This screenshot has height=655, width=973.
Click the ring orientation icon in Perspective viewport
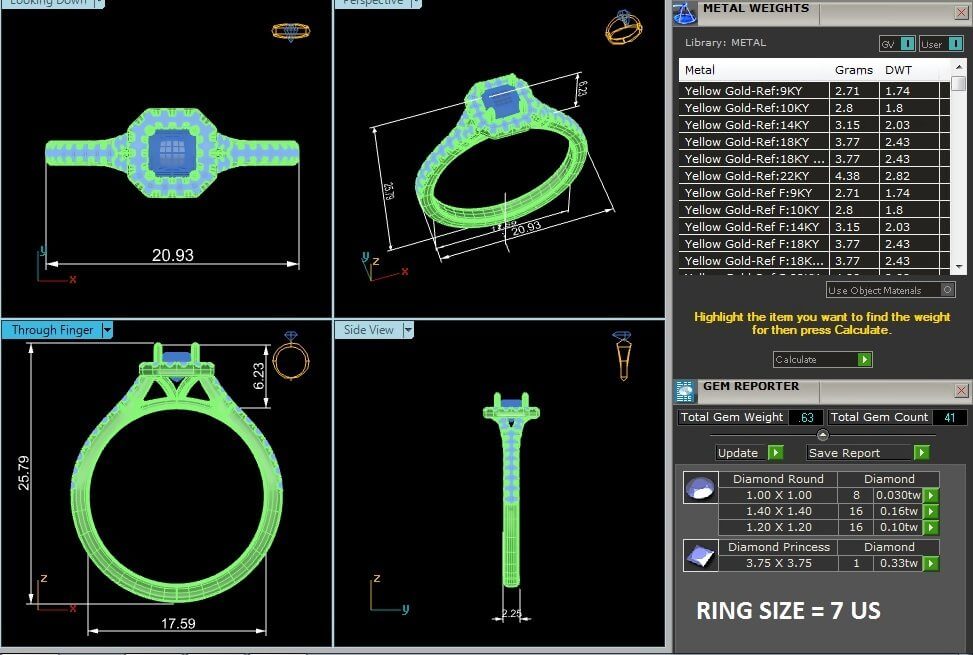tap(623, 27)
